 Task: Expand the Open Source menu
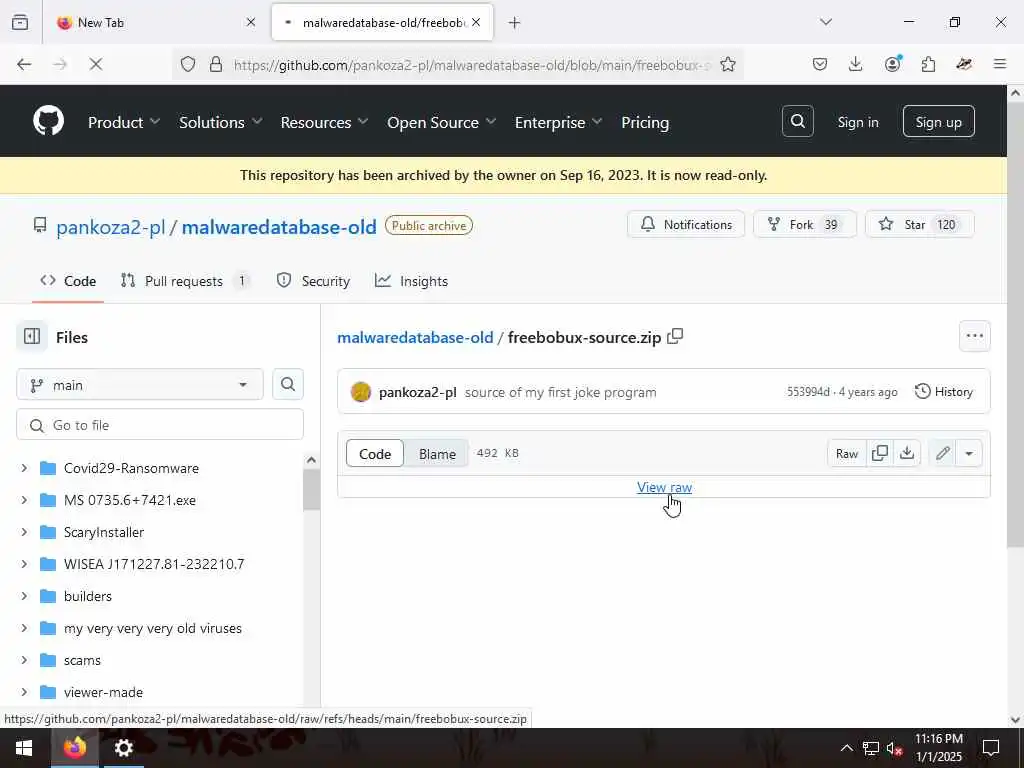pos(441,122)
